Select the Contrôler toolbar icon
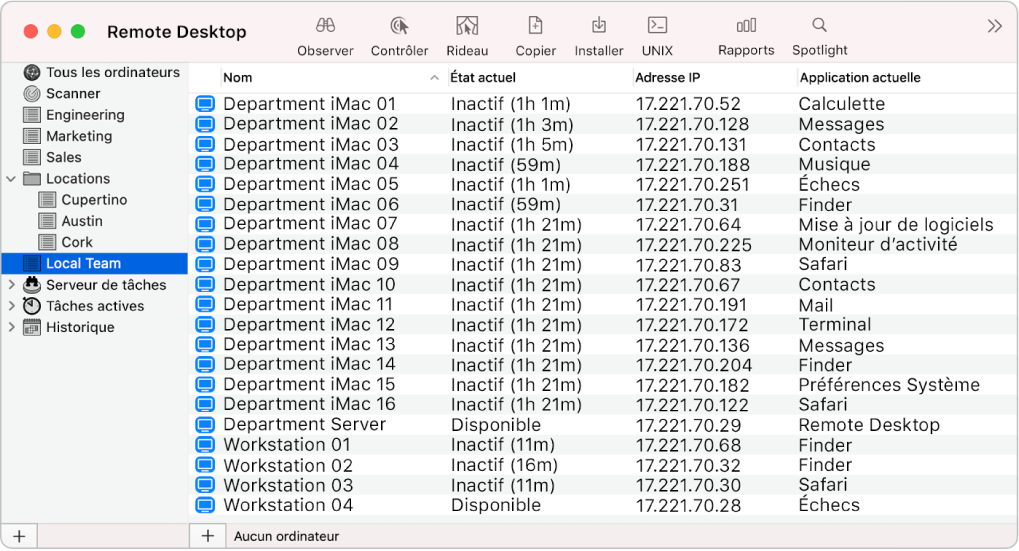This screenshot has height=551, width=1019. pyautogui.click(x=399, y=26)
